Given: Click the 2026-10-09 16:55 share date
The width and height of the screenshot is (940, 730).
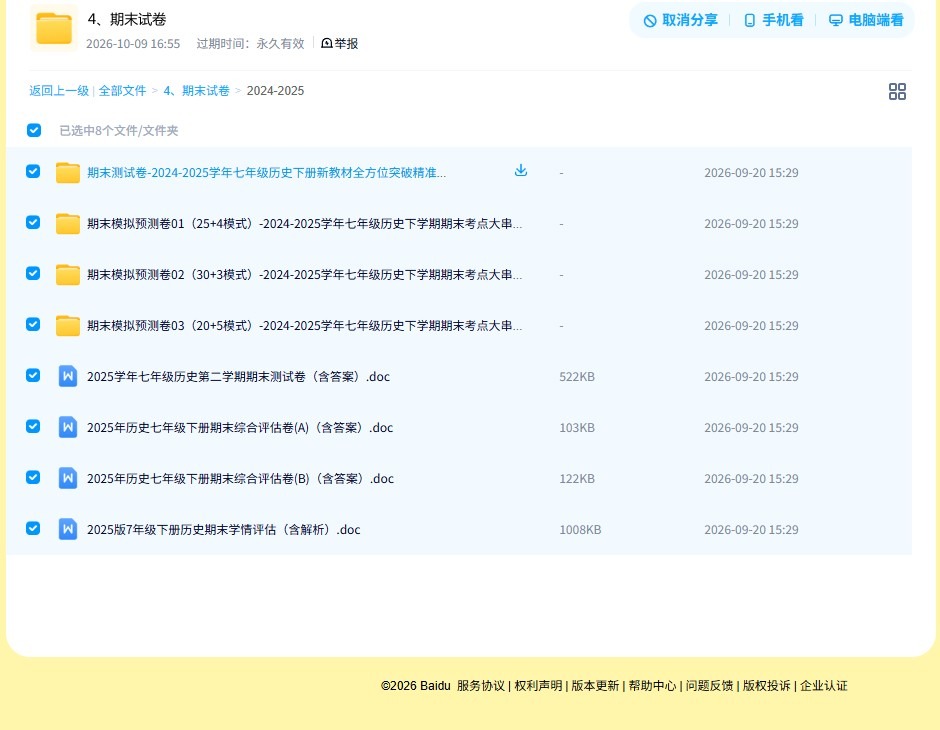Looking at the screenshot, I should pos(133,44).
